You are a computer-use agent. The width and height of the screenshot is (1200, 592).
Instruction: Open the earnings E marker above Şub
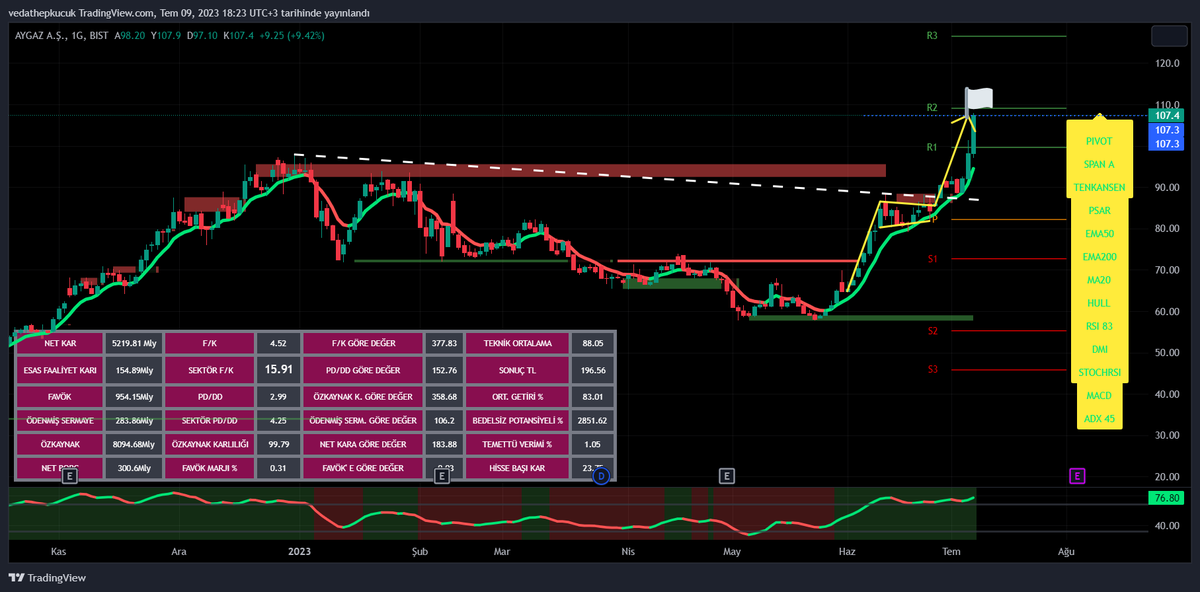tap(441, 476)
